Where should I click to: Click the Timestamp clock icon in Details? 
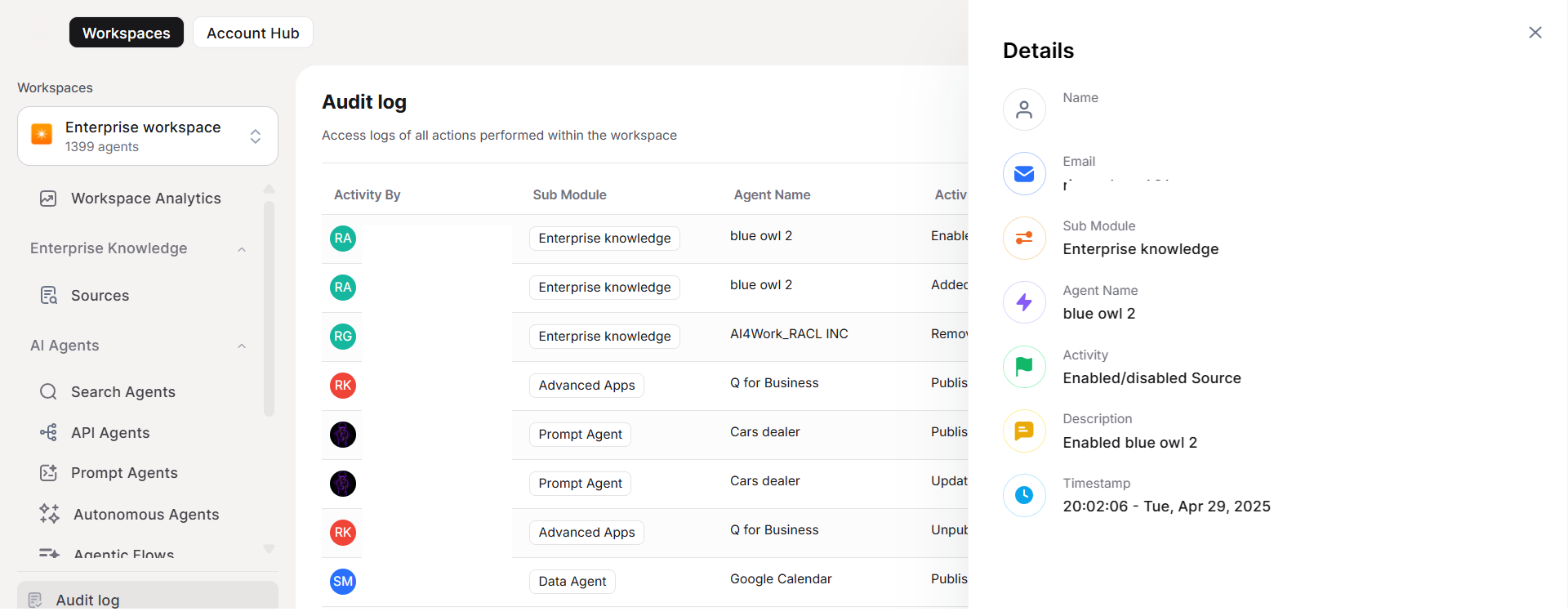click(1024, 495)
